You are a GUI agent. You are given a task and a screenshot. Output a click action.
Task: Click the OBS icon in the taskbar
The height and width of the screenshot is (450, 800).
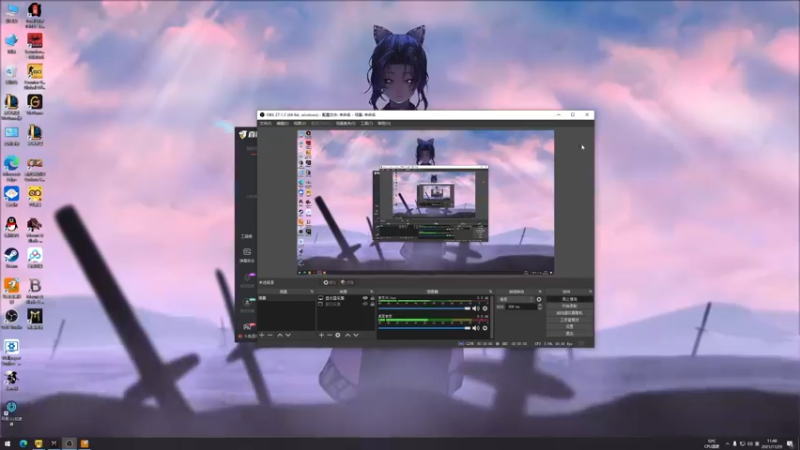(x=69, y=443)
